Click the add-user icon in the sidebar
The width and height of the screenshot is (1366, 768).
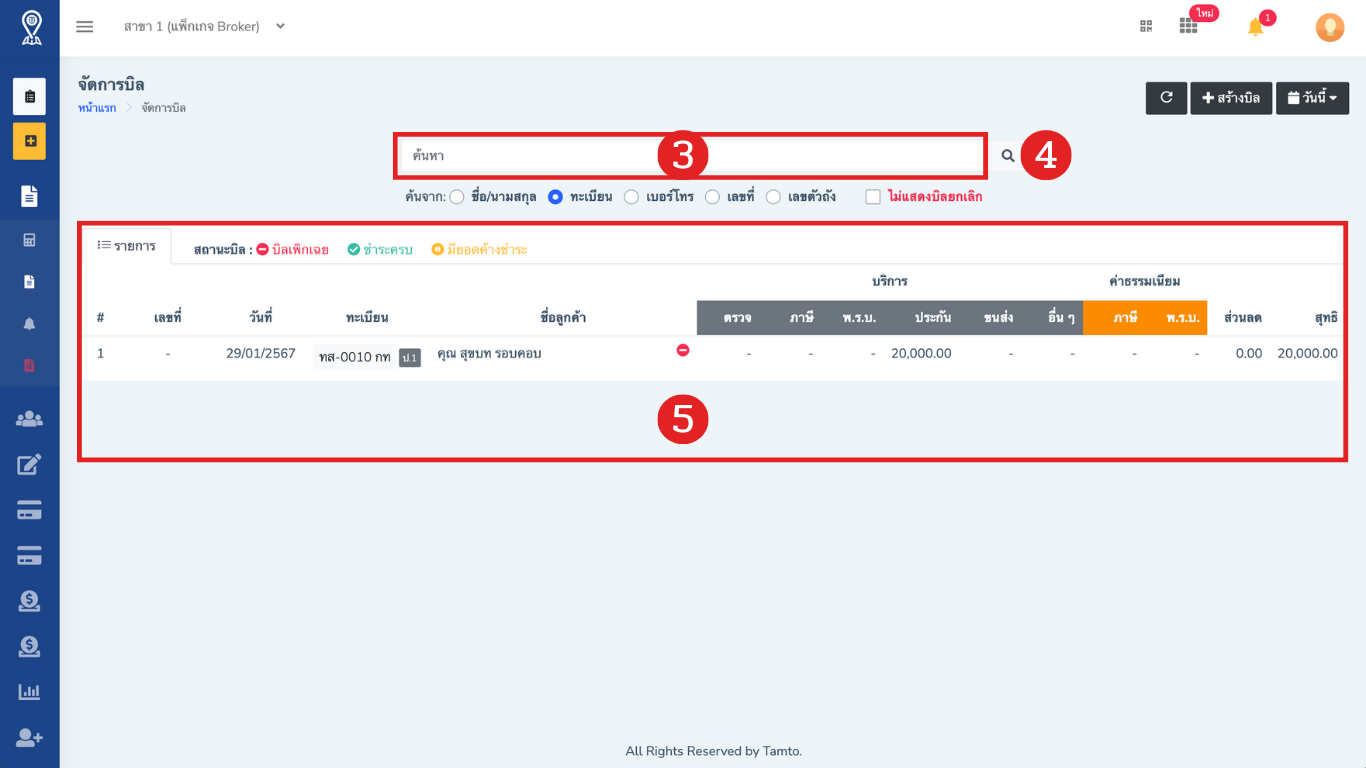click(29, 738)
